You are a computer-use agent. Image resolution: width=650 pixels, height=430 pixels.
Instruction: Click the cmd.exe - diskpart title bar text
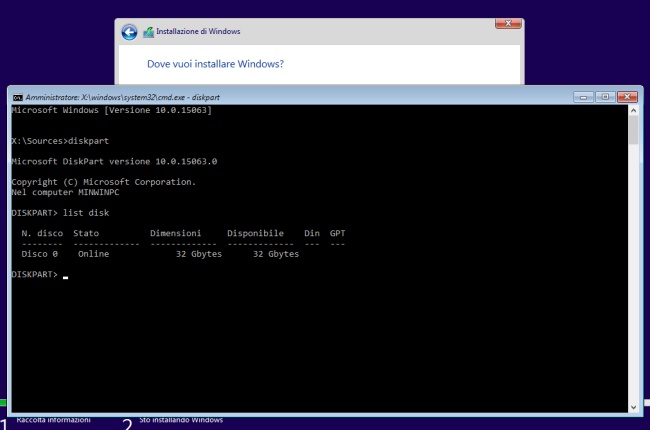click(123, 97)
